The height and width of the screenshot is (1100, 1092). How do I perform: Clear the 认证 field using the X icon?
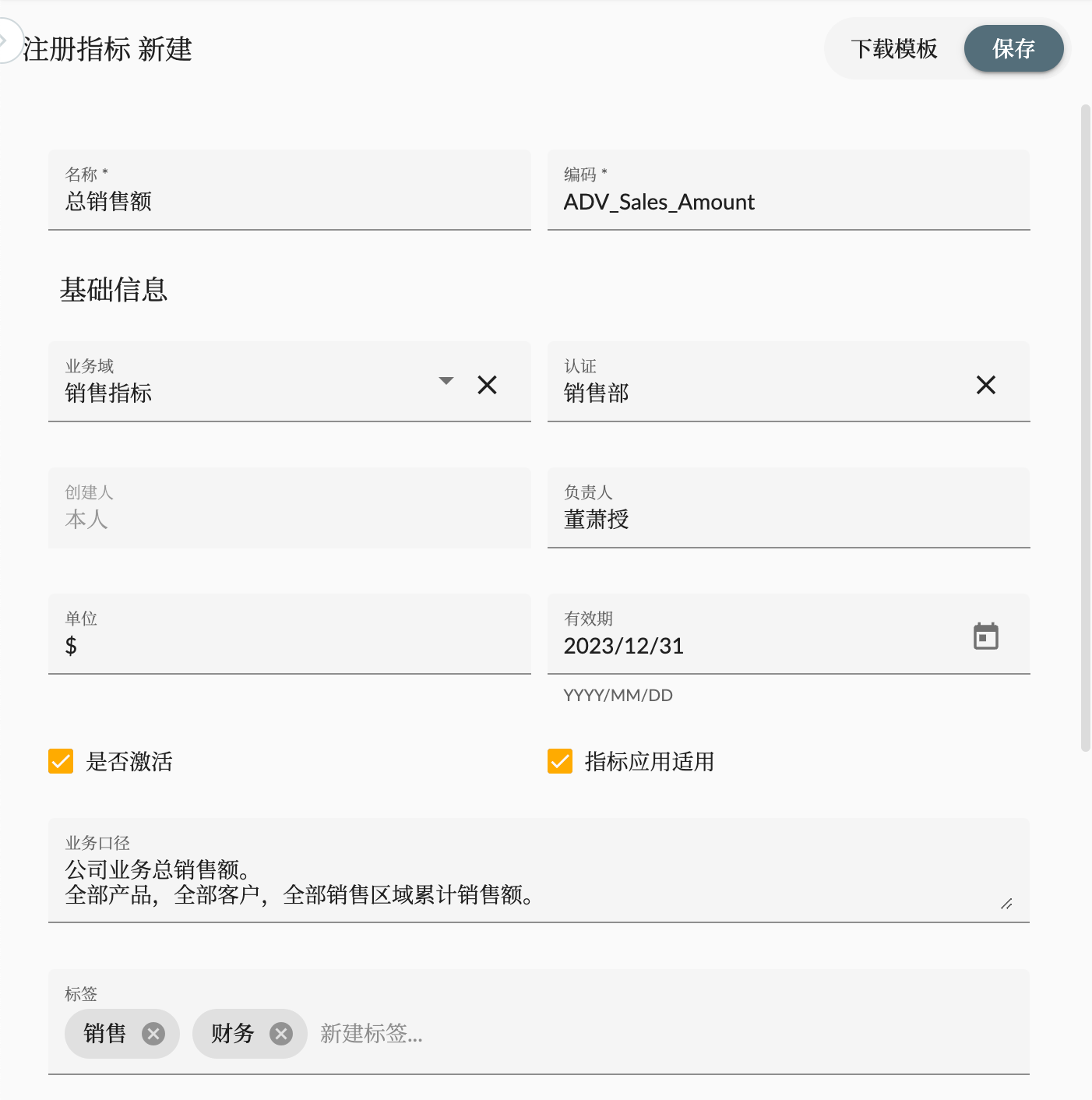click(985, 384)
